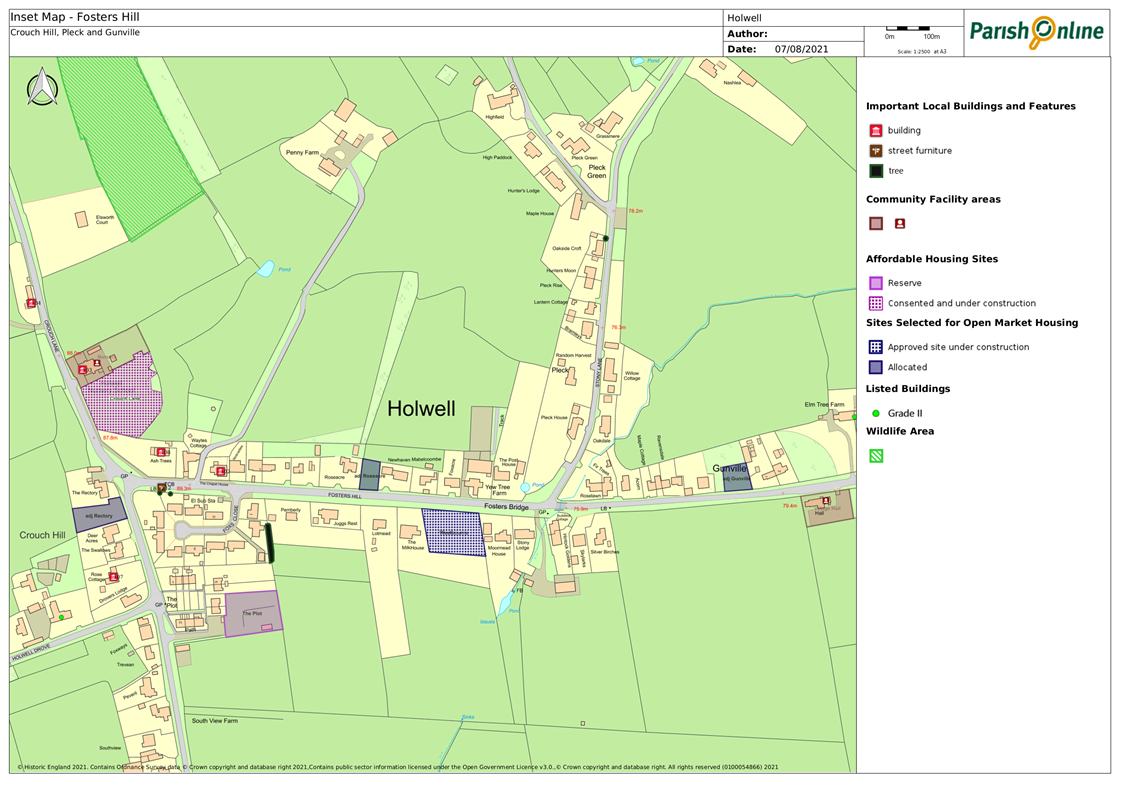Click the 'Important Local Buildings and Features' heading
The image size is (1121, 793).
(971, 106)
